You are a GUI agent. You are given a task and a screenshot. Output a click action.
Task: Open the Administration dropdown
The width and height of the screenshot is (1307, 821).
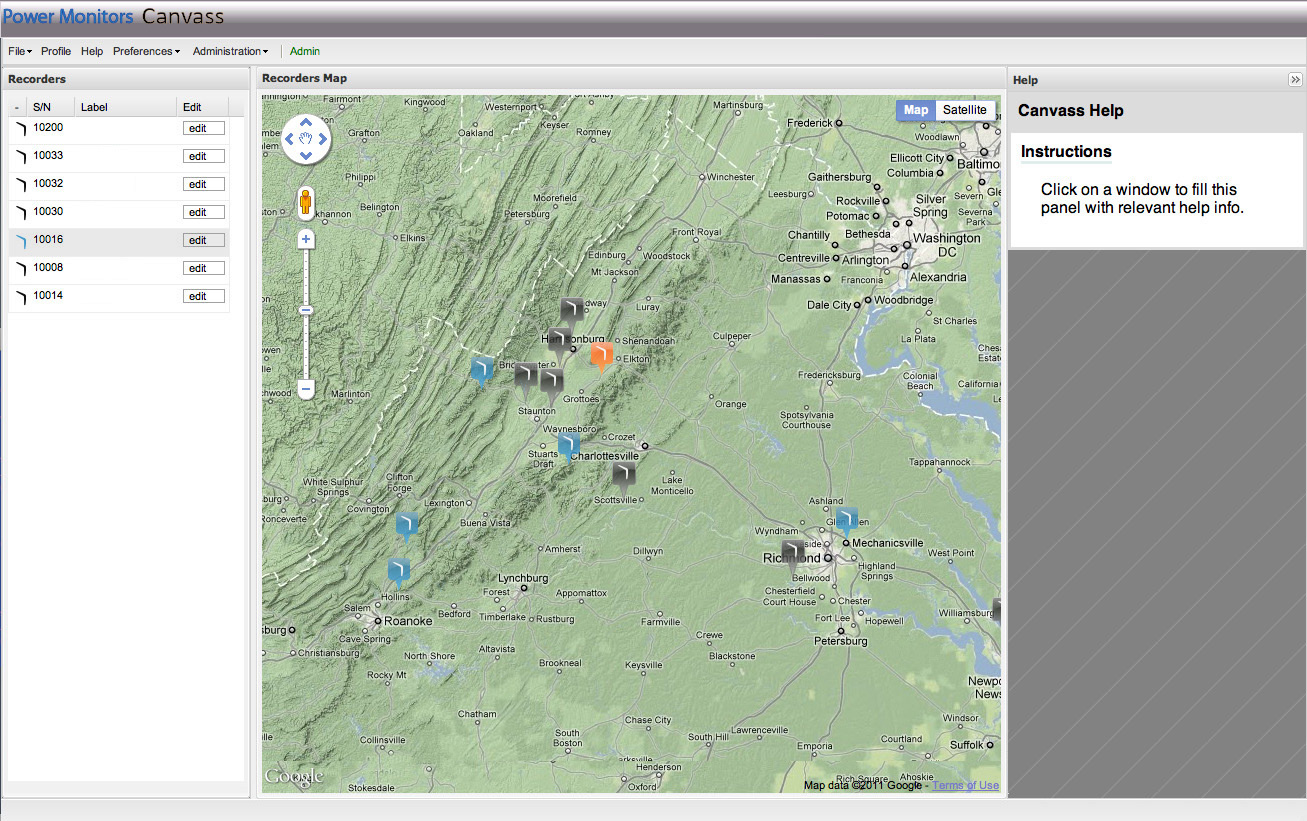[x=229, y=51]
